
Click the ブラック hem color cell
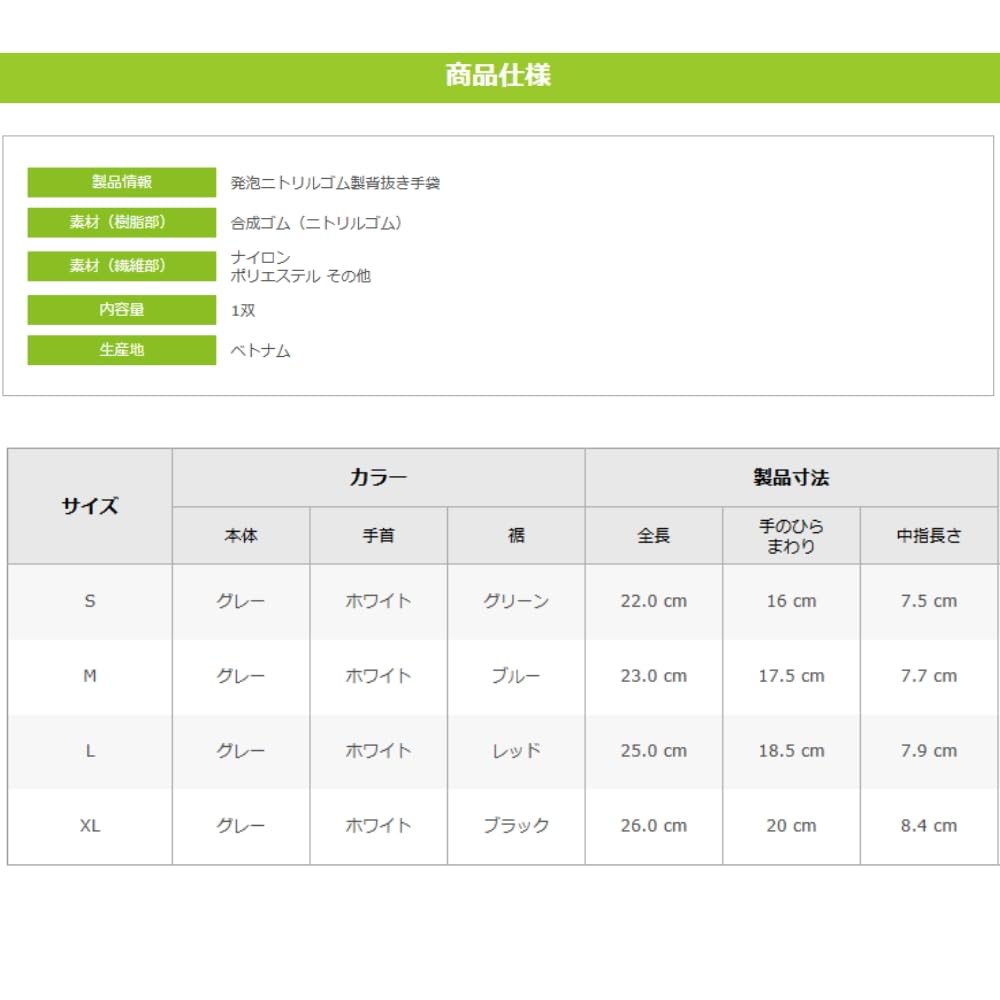(516, 826)
